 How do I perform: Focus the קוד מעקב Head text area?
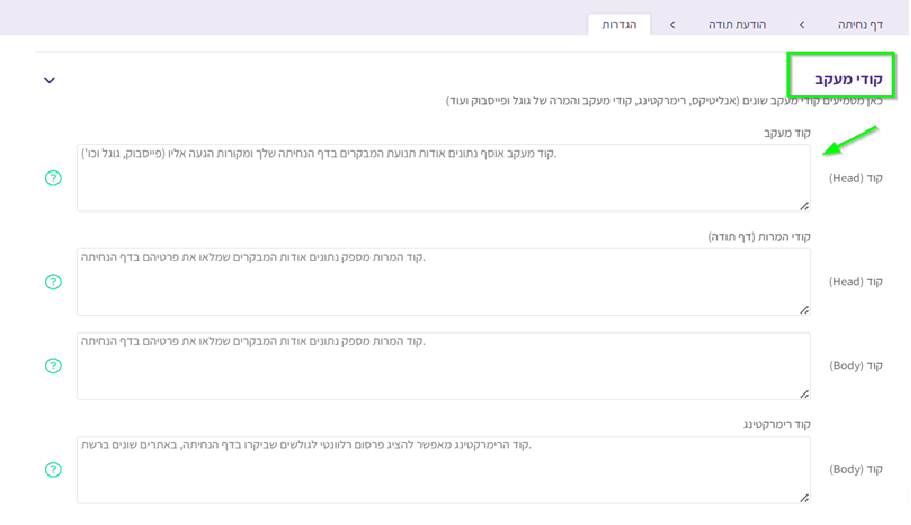click(443, 178)
